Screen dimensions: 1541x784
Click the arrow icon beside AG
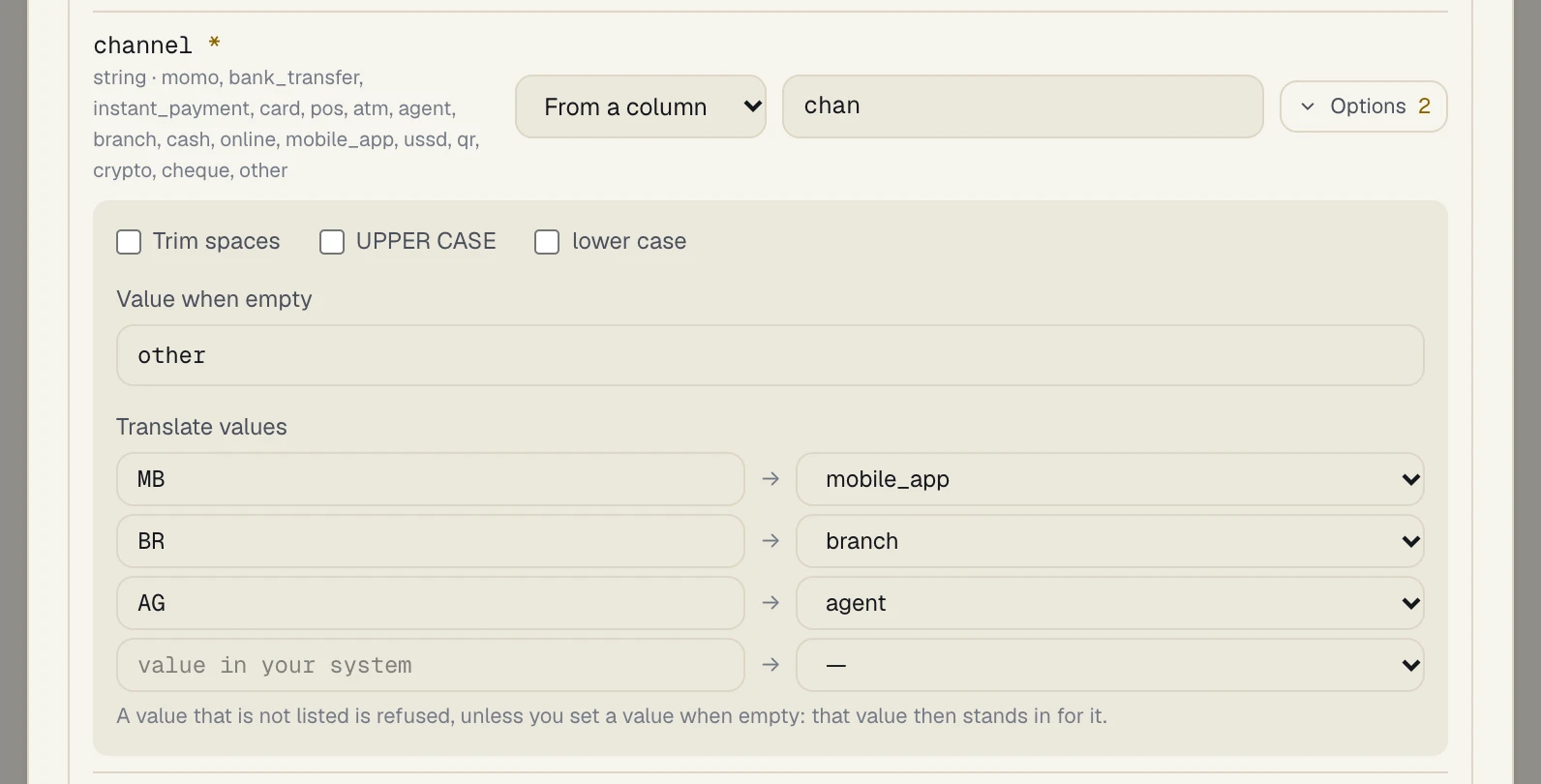tap(770, 603)
